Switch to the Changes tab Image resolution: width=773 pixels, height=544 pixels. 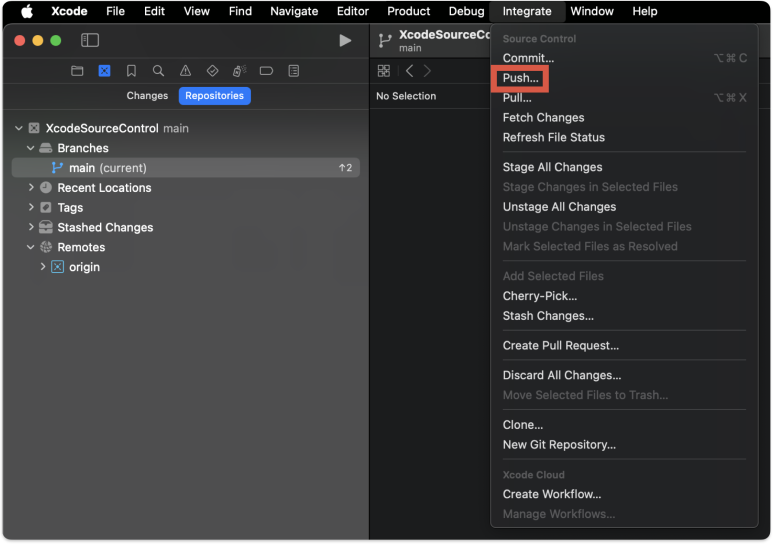tap(147, 96)
